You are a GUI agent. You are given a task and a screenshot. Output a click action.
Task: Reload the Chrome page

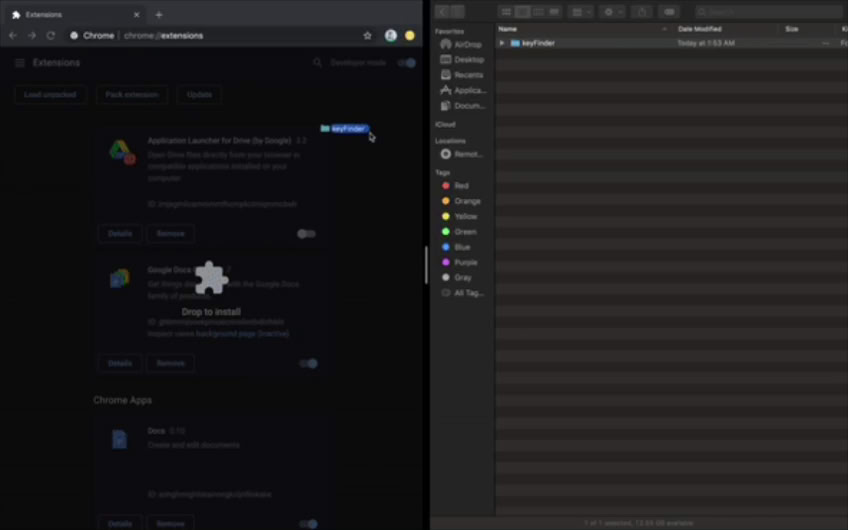coord(51,36)
